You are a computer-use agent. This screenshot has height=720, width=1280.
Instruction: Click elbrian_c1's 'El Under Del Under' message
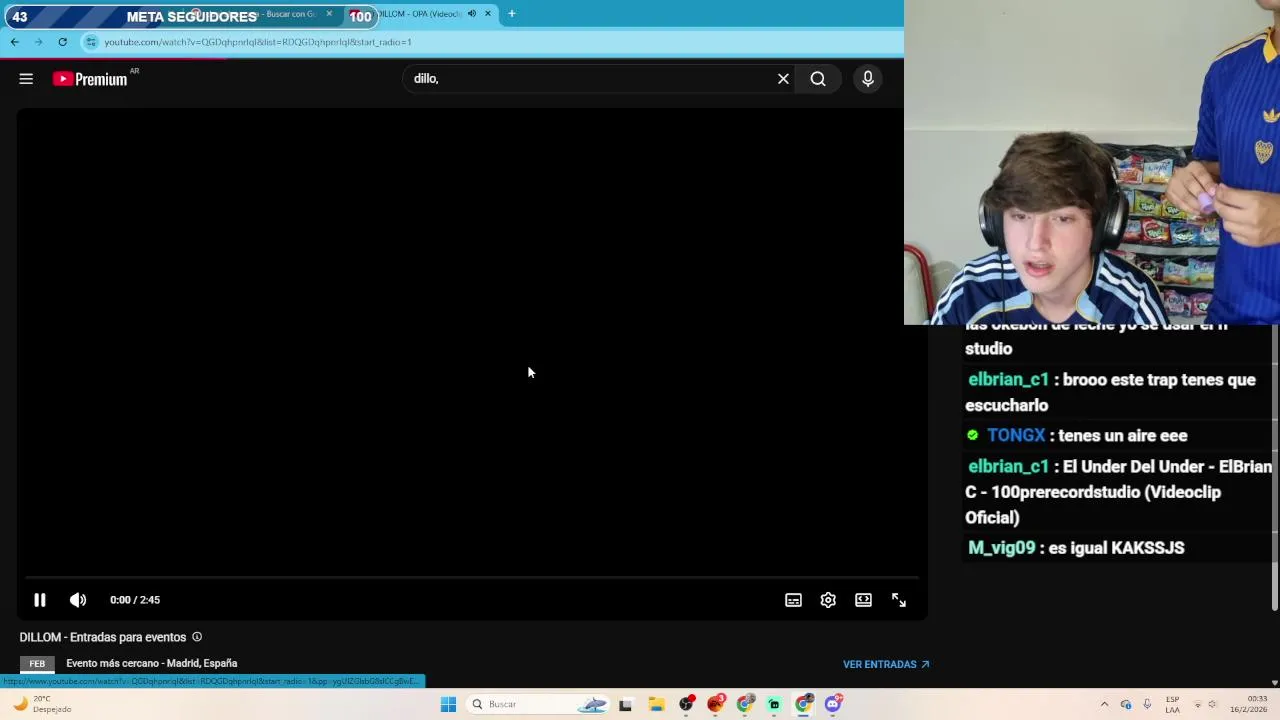[1118, 492]
